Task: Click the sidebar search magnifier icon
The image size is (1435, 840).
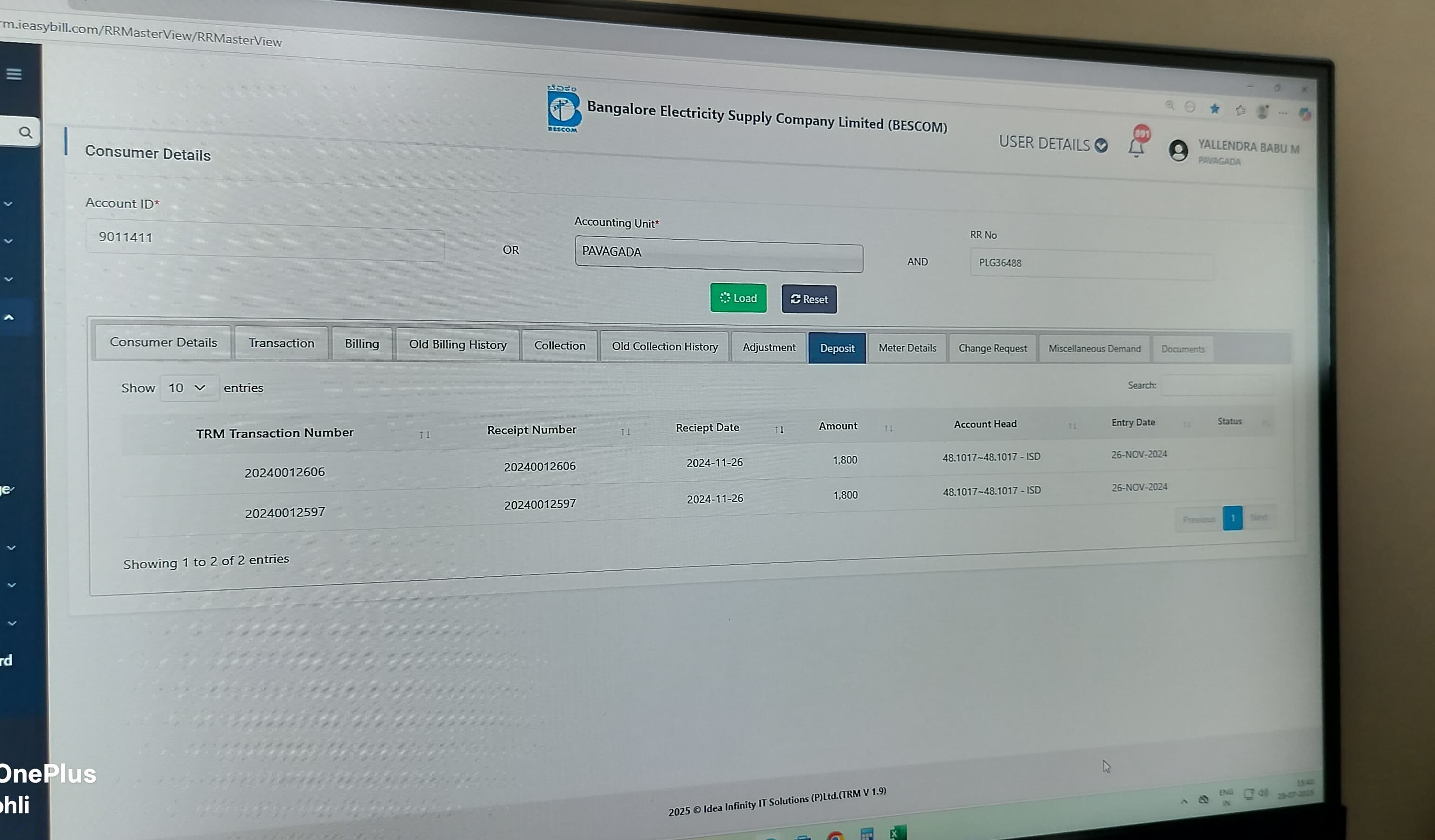Action: (x=25, y=133)
